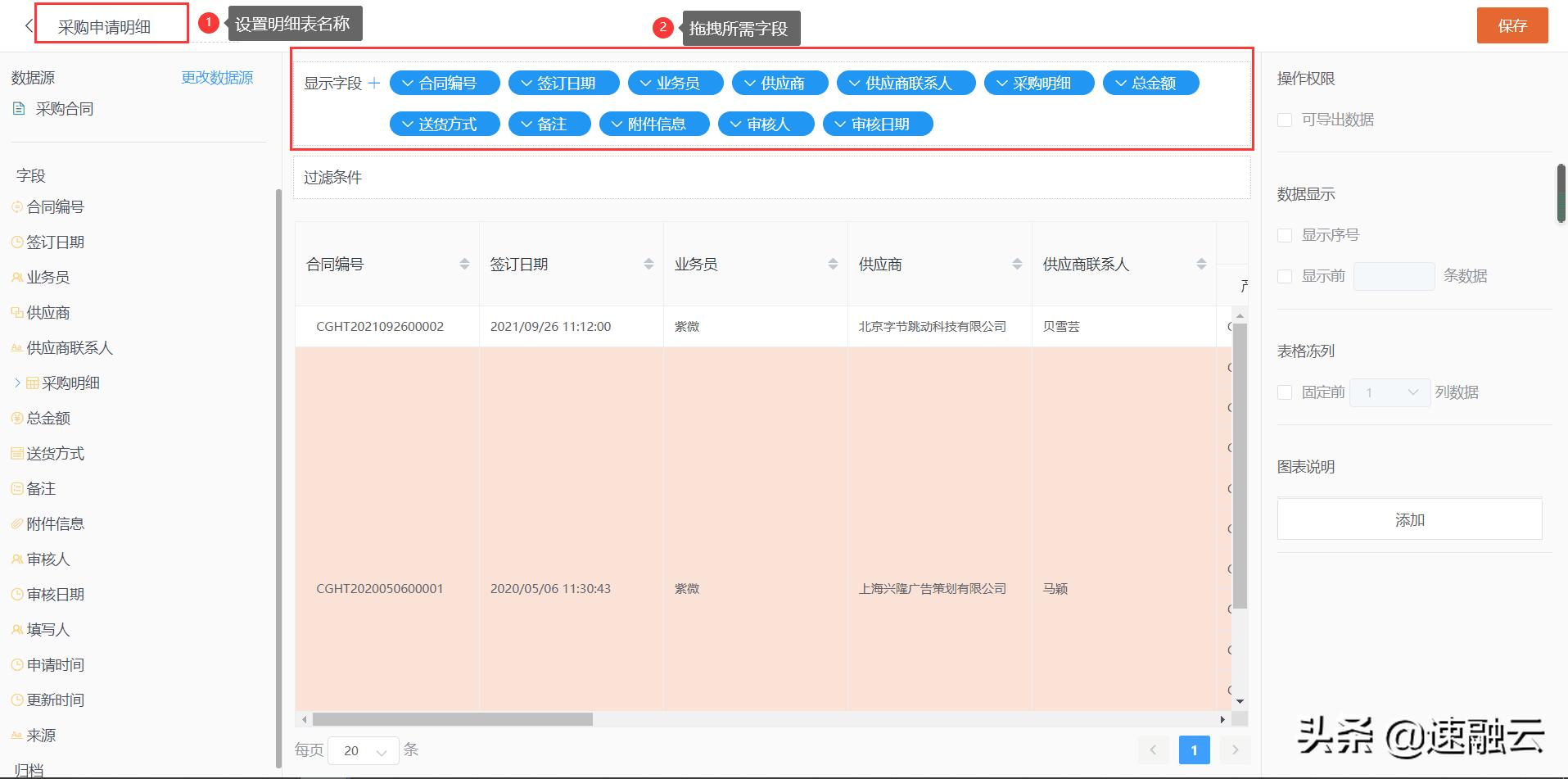Click the person icon beside 业务员 field

[16, 277]
